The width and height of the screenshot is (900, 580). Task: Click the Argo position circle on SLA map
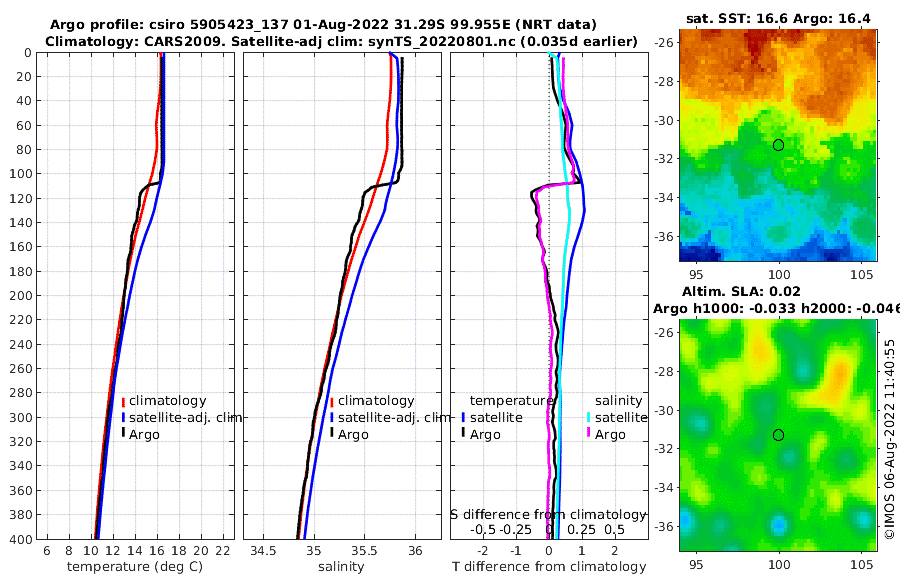coord(778,435)
